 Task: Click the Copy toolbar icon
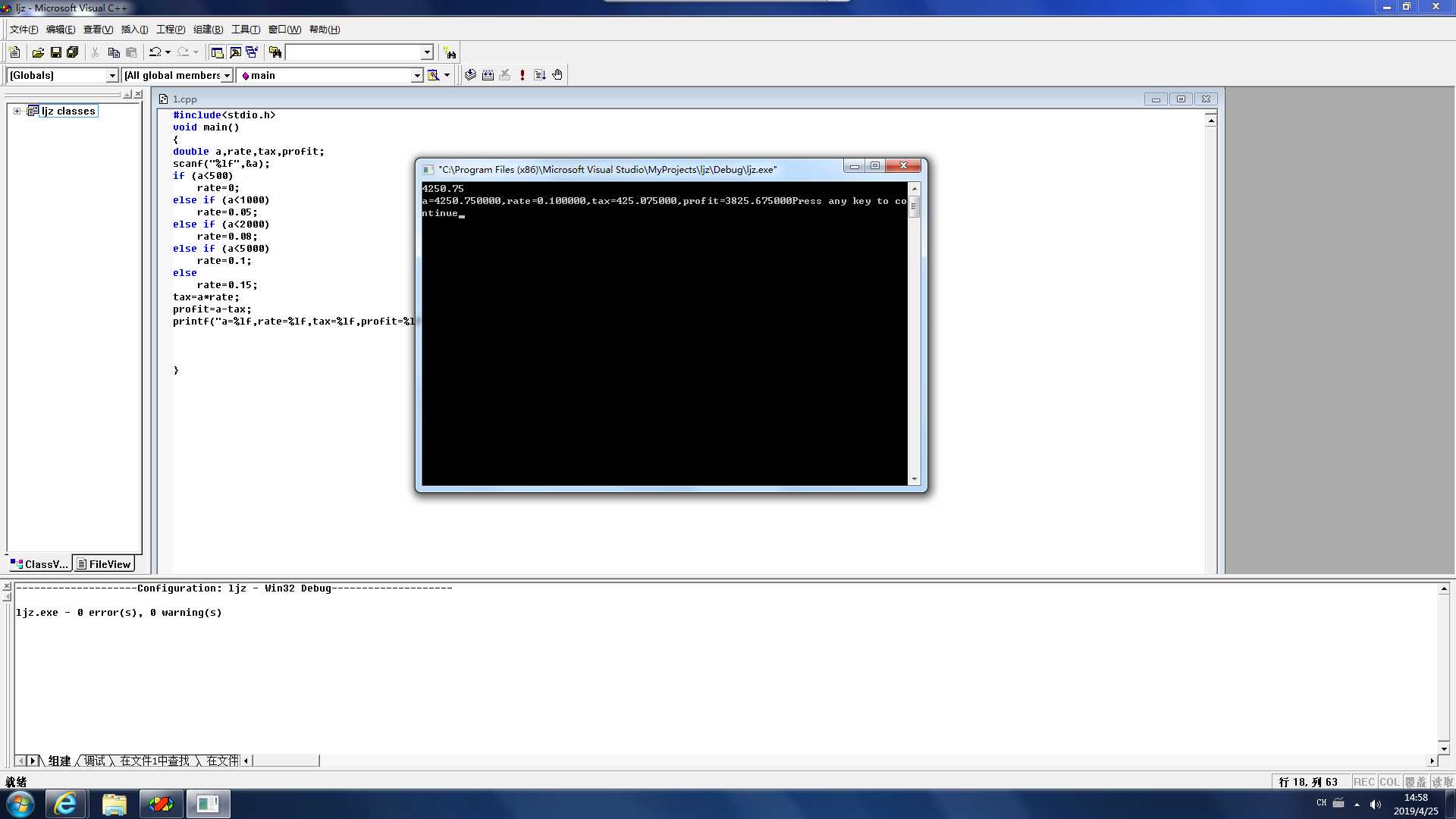tap(114, 52)
